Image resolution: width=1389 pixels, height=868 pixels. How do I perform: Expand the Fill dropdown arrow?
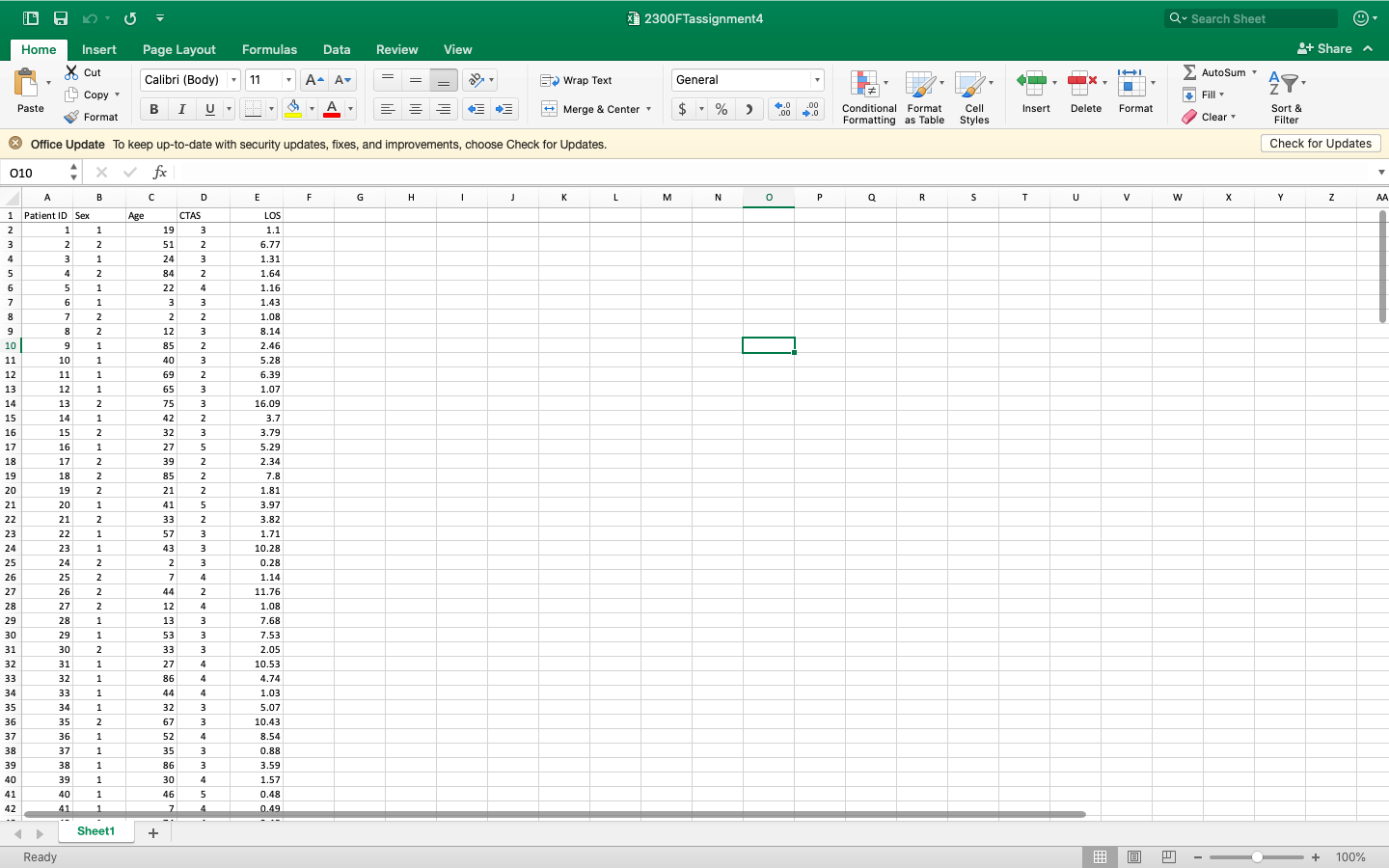(x=1221, y=95)
